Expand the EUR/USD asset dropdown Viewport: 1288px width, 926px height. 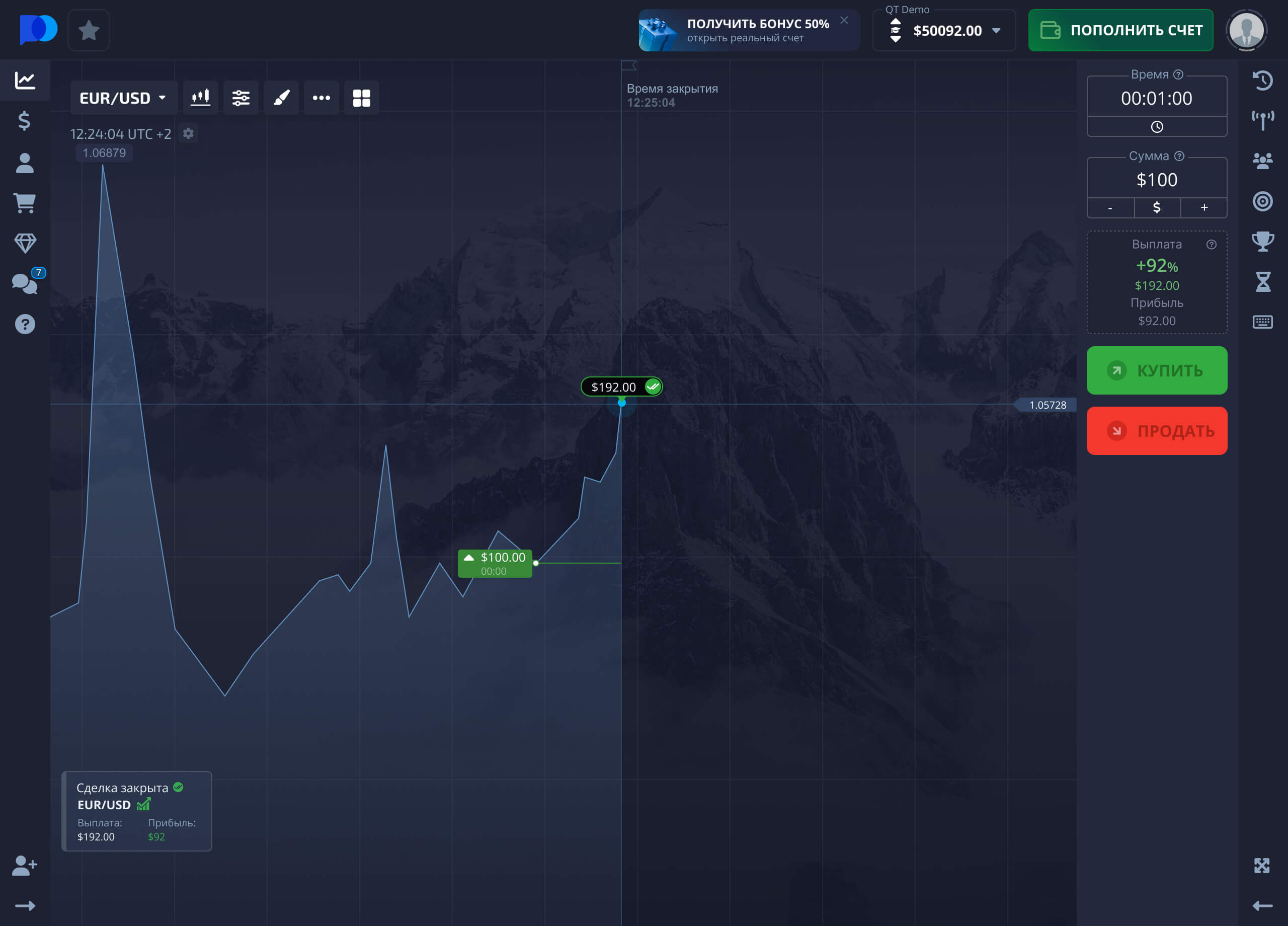(123, 97)
